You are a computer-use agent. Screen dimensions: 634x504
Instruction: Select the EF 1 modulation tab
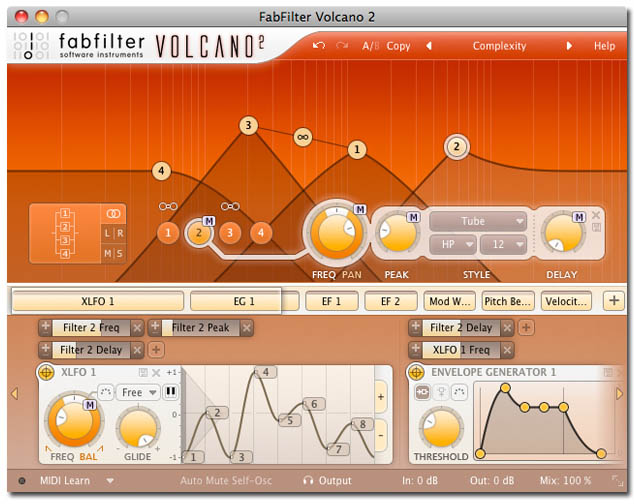pos(332,301)
